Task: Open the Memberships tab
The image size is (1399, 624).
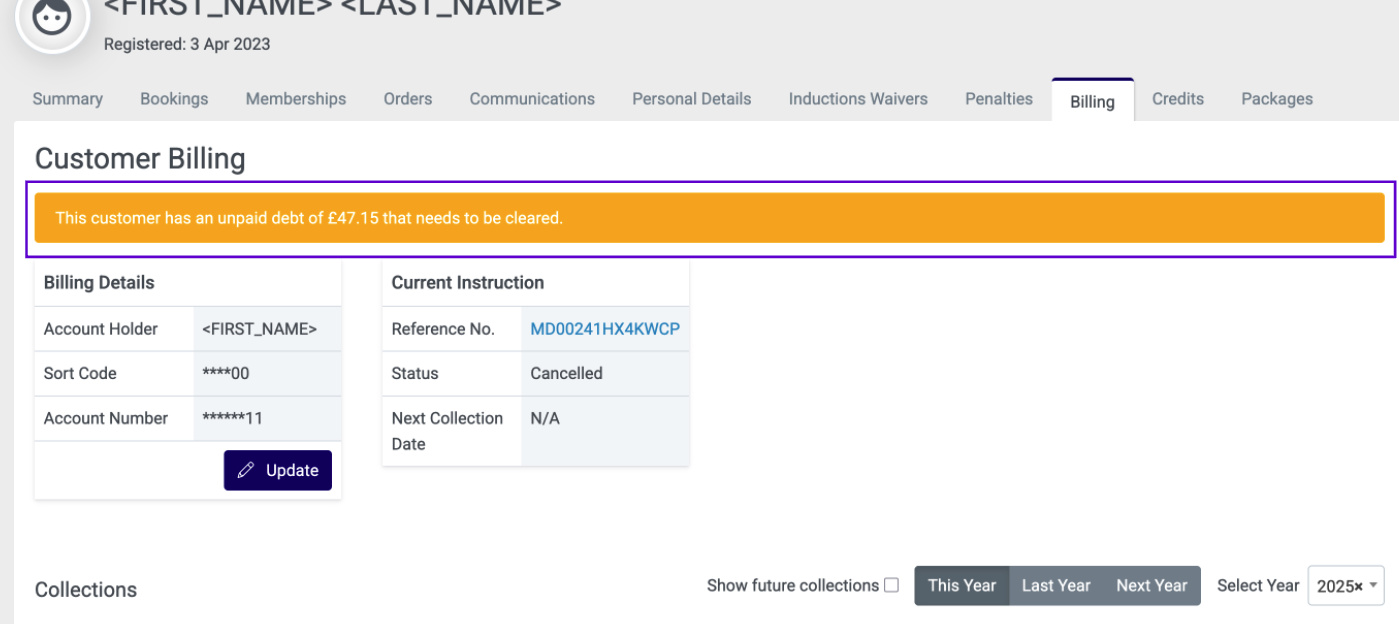Action: 296,99
